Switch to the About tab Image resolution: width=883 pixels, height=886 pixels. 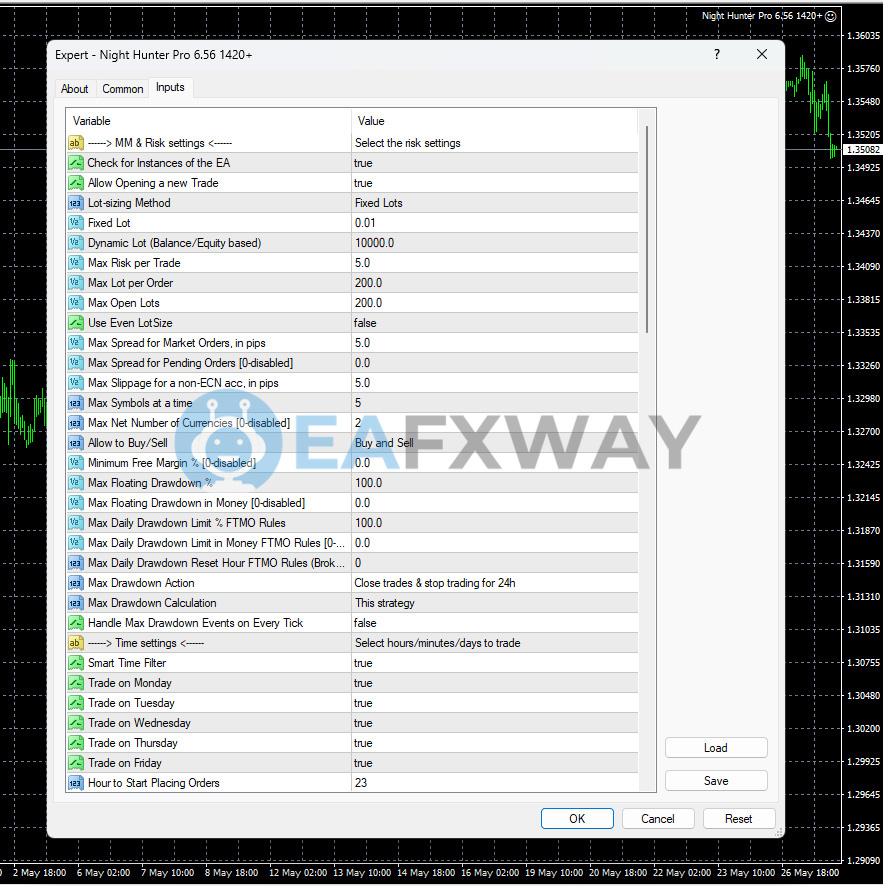(x=75, y=89)
